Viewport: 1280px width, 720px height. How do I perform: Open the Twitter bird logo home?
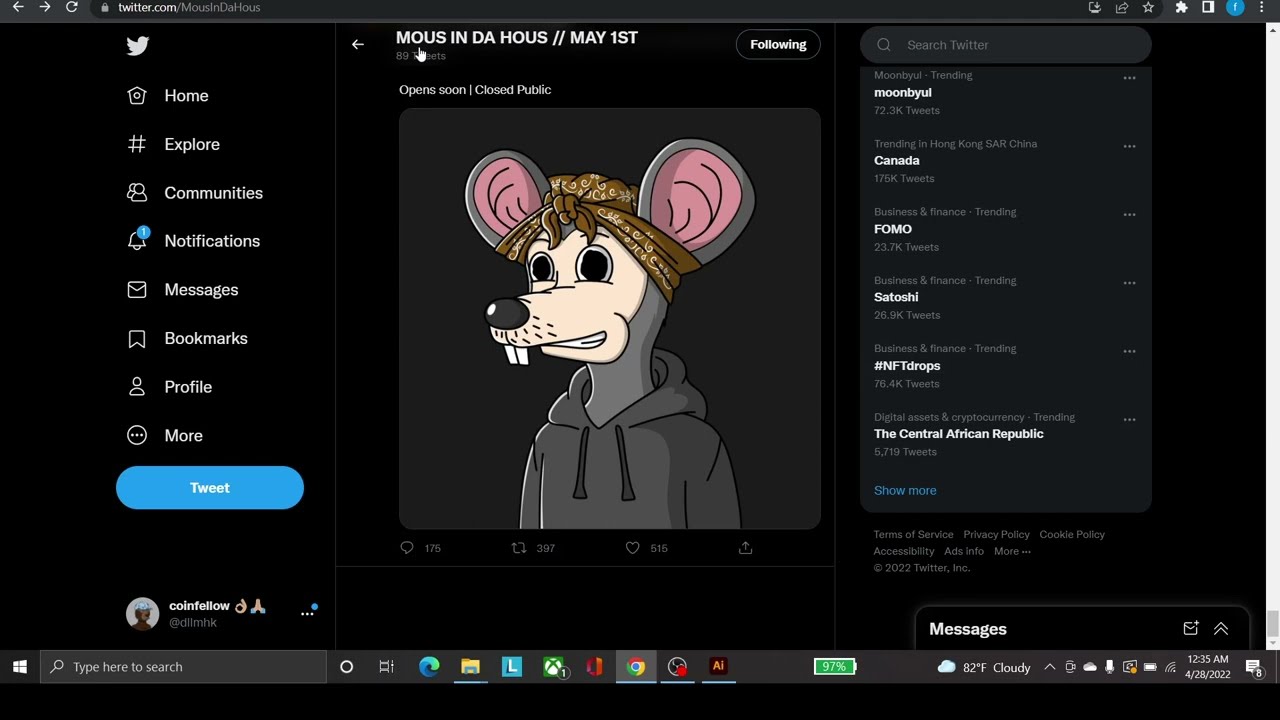point(138,46)
